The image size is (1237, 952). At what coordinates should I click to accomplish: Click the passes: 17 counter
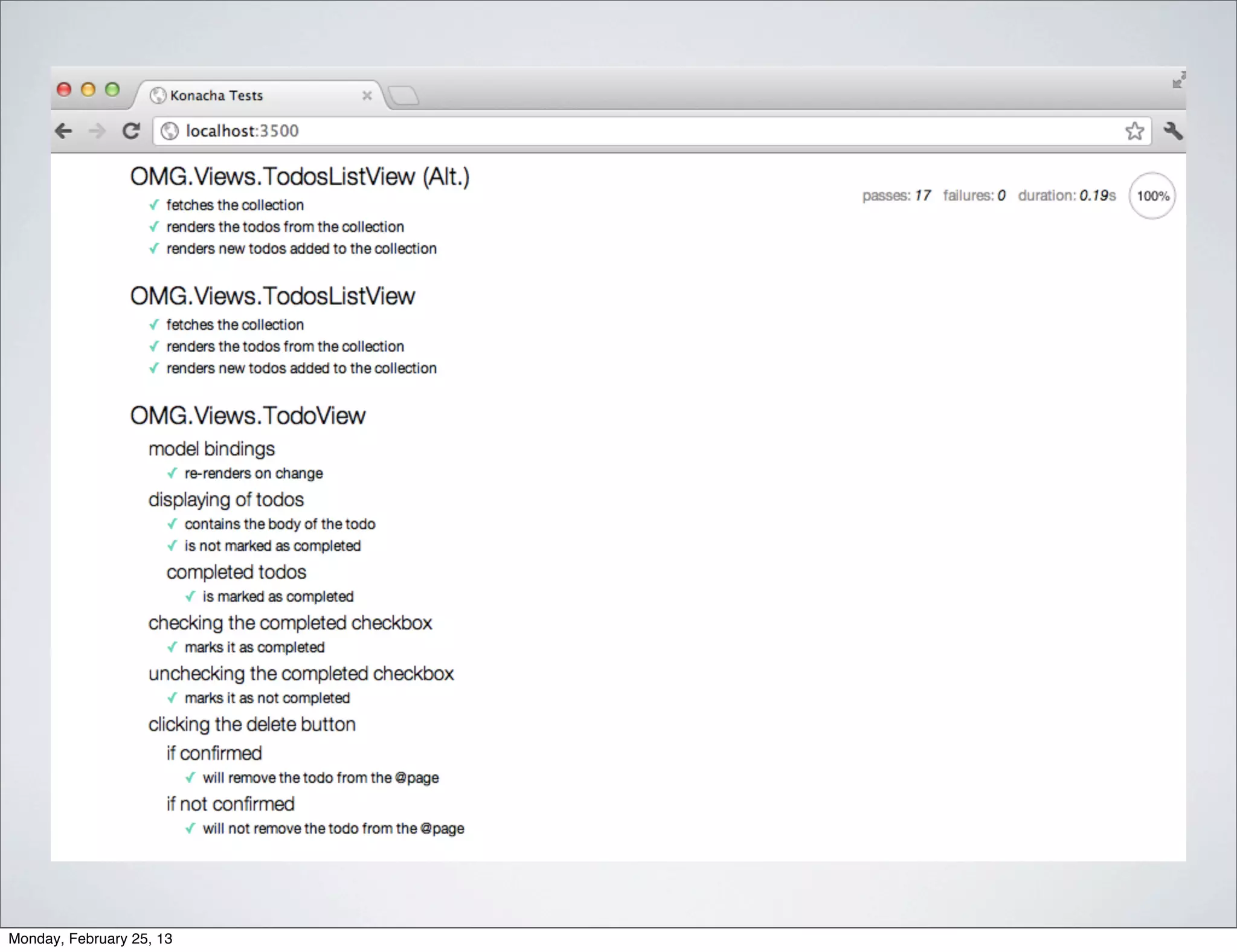[x=896, y=196]
